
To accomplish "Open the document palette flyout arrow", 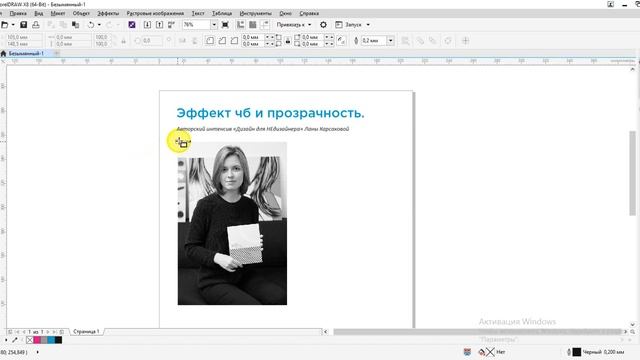I will pos(6,340).
